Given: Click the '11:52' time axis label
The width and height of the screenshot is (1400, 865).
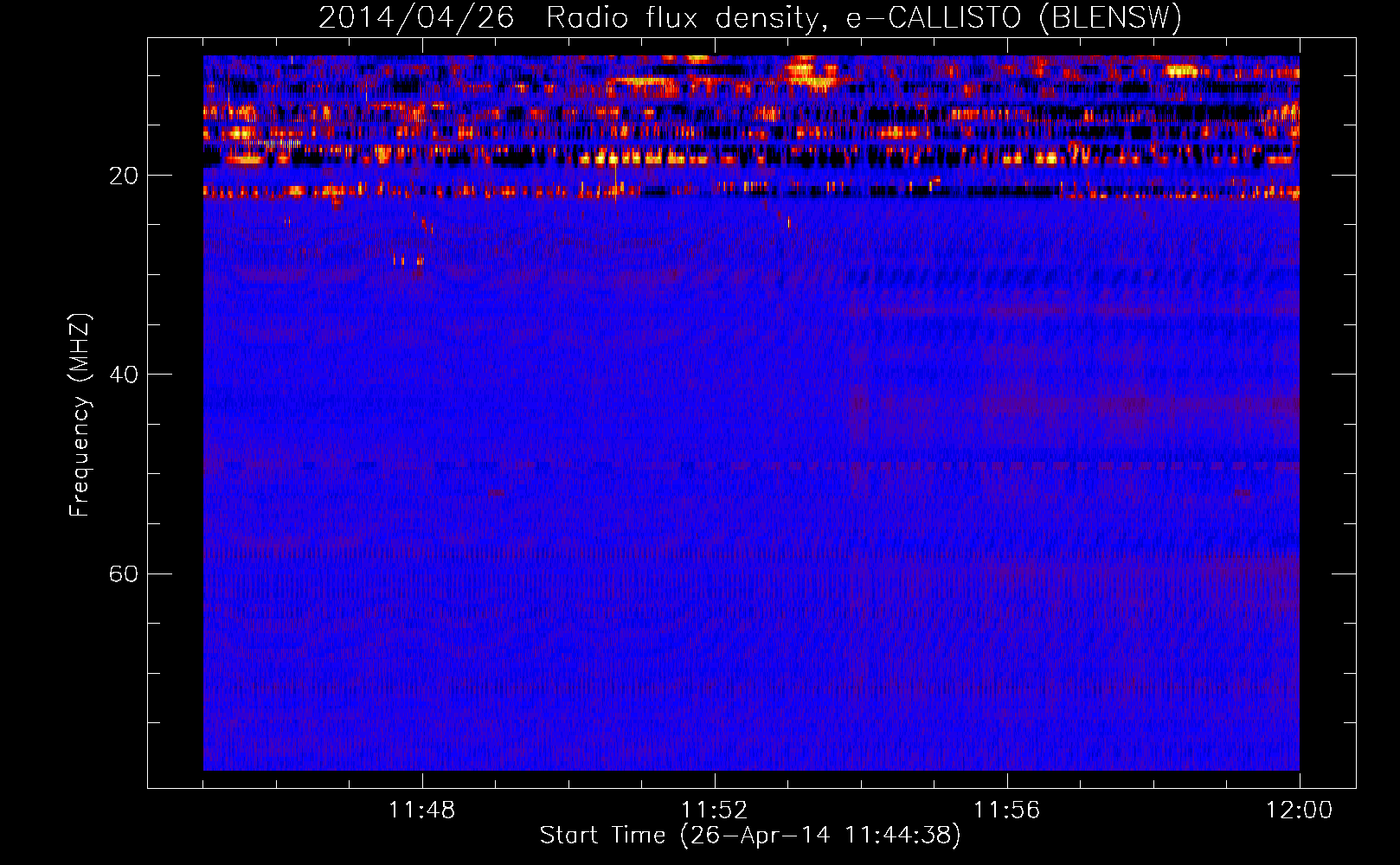Looking at the screenshot, I should pos(715,811).
